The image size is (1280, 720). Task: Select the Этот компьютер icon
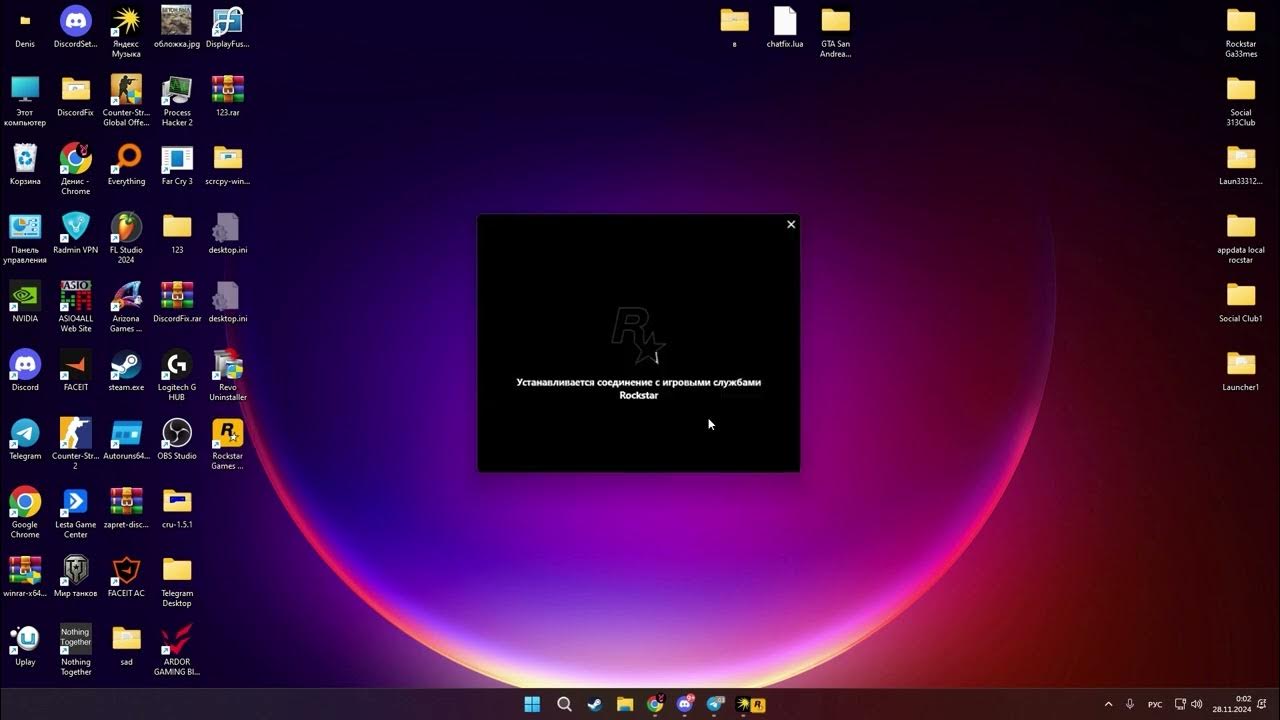pos(25,100)
